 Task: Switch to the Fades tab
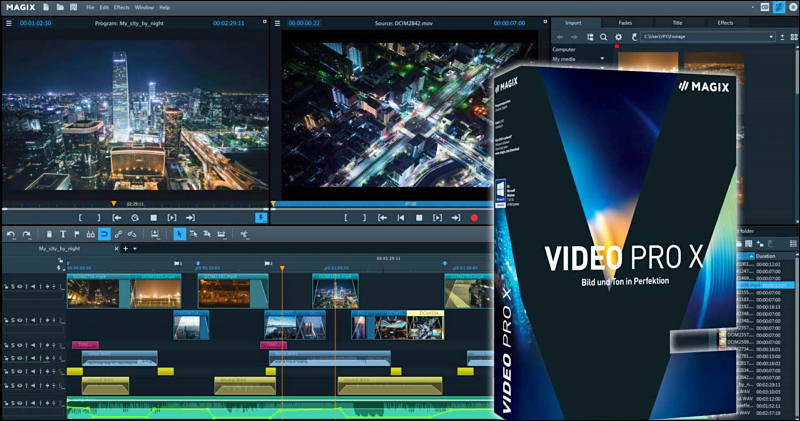click(x=625, y=23)
